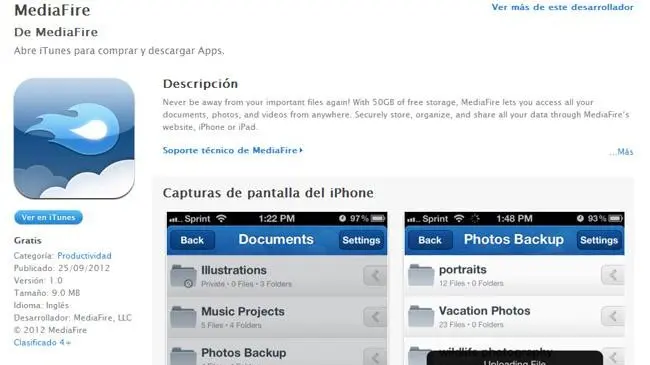Click the 23 Files • 0 Folders subtitle

pyautogui.click(x=471, y=324)
